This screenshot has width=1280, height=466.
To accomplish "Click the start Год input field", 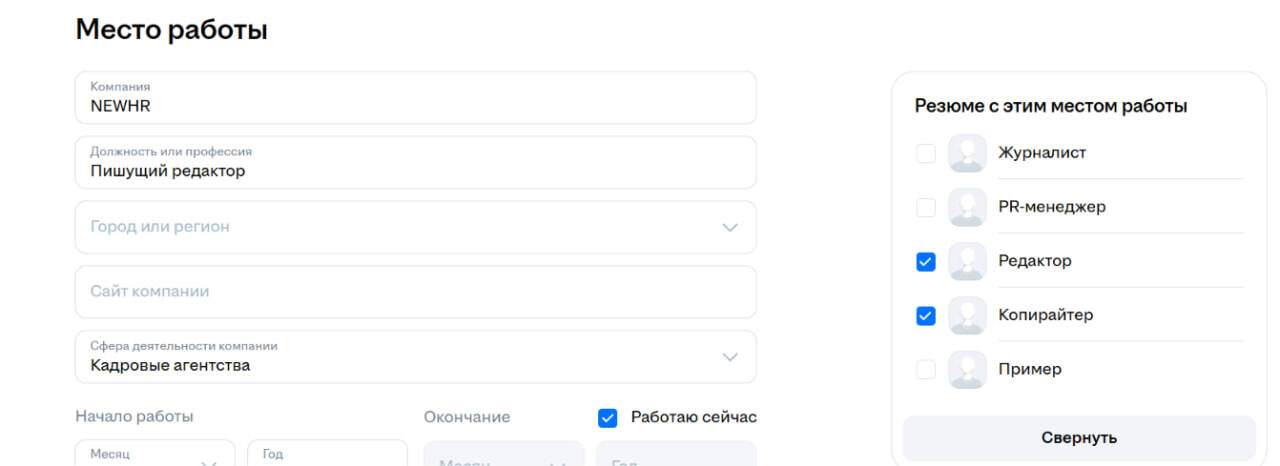I will [x=328, y=453].
